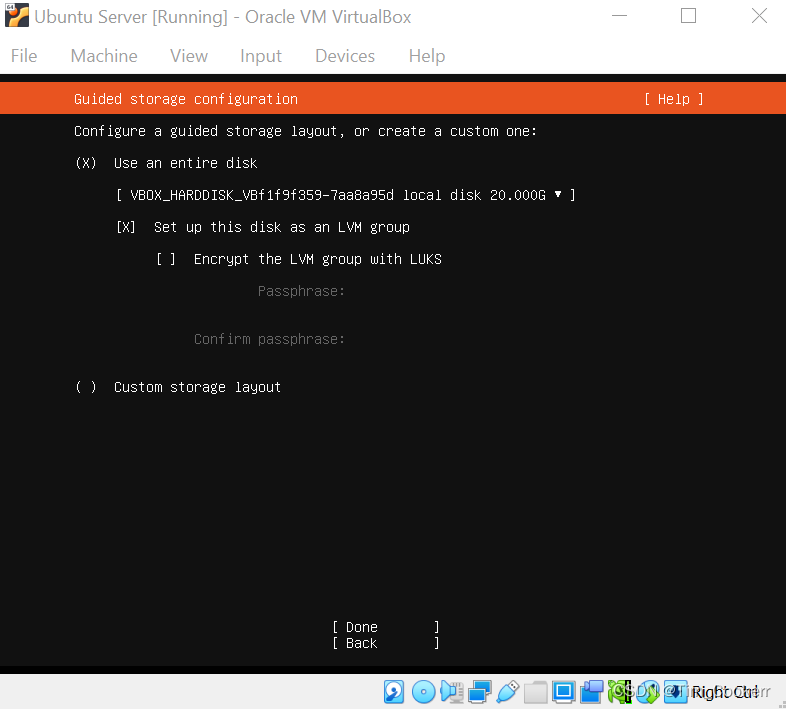This screenshot has height=709, width=786.
Task: Click the mouse integration status icon
Action: (x=648, y=692)
